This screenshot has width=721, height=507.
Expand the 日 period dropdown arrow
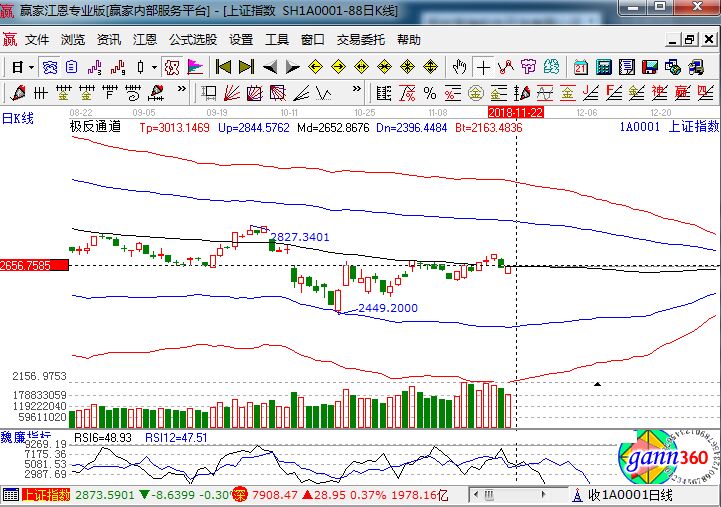[x=32, y=67]
